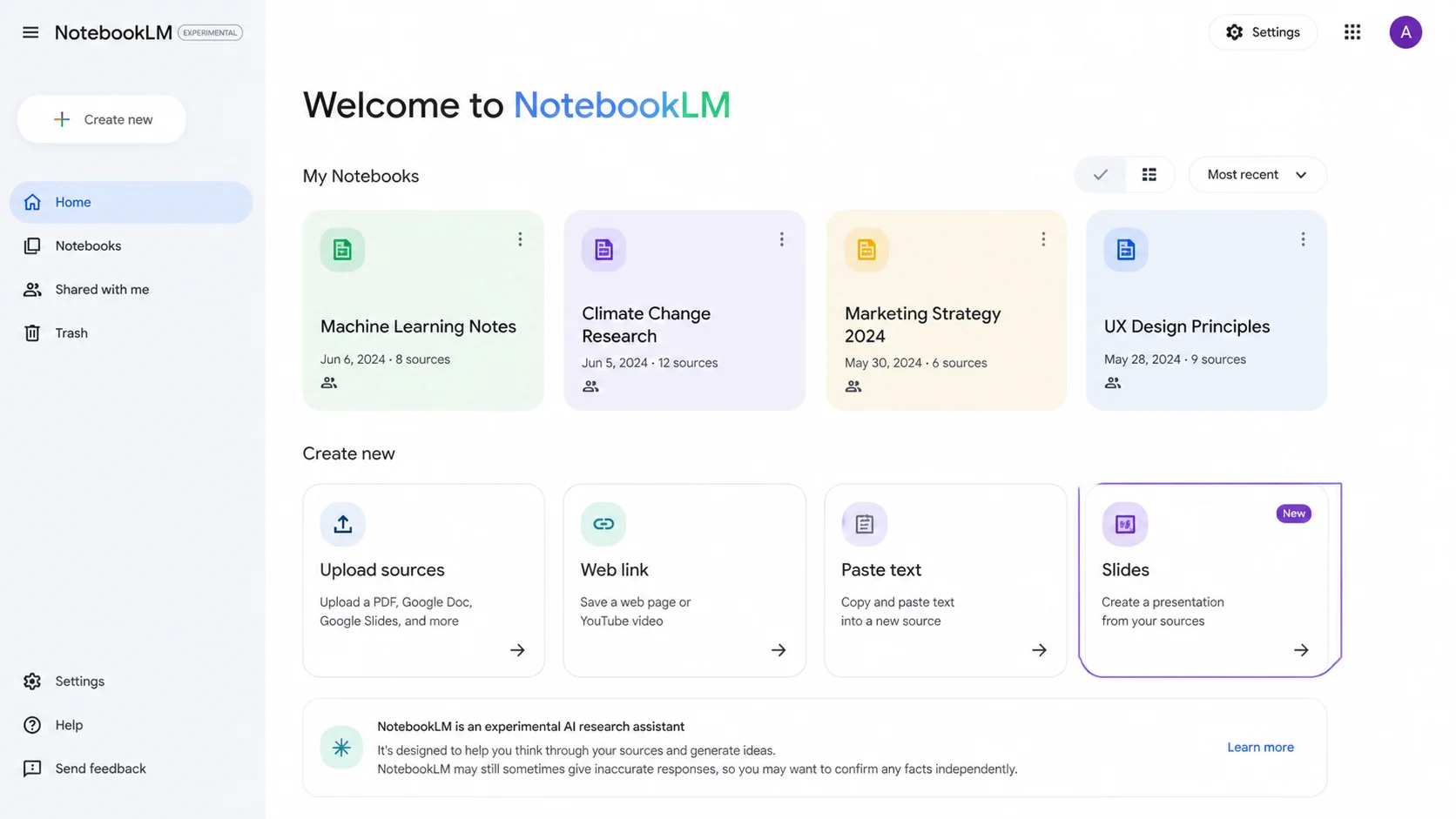Click the top-right Settings button
This screenshot has height=819, width=1456.
1263,32
